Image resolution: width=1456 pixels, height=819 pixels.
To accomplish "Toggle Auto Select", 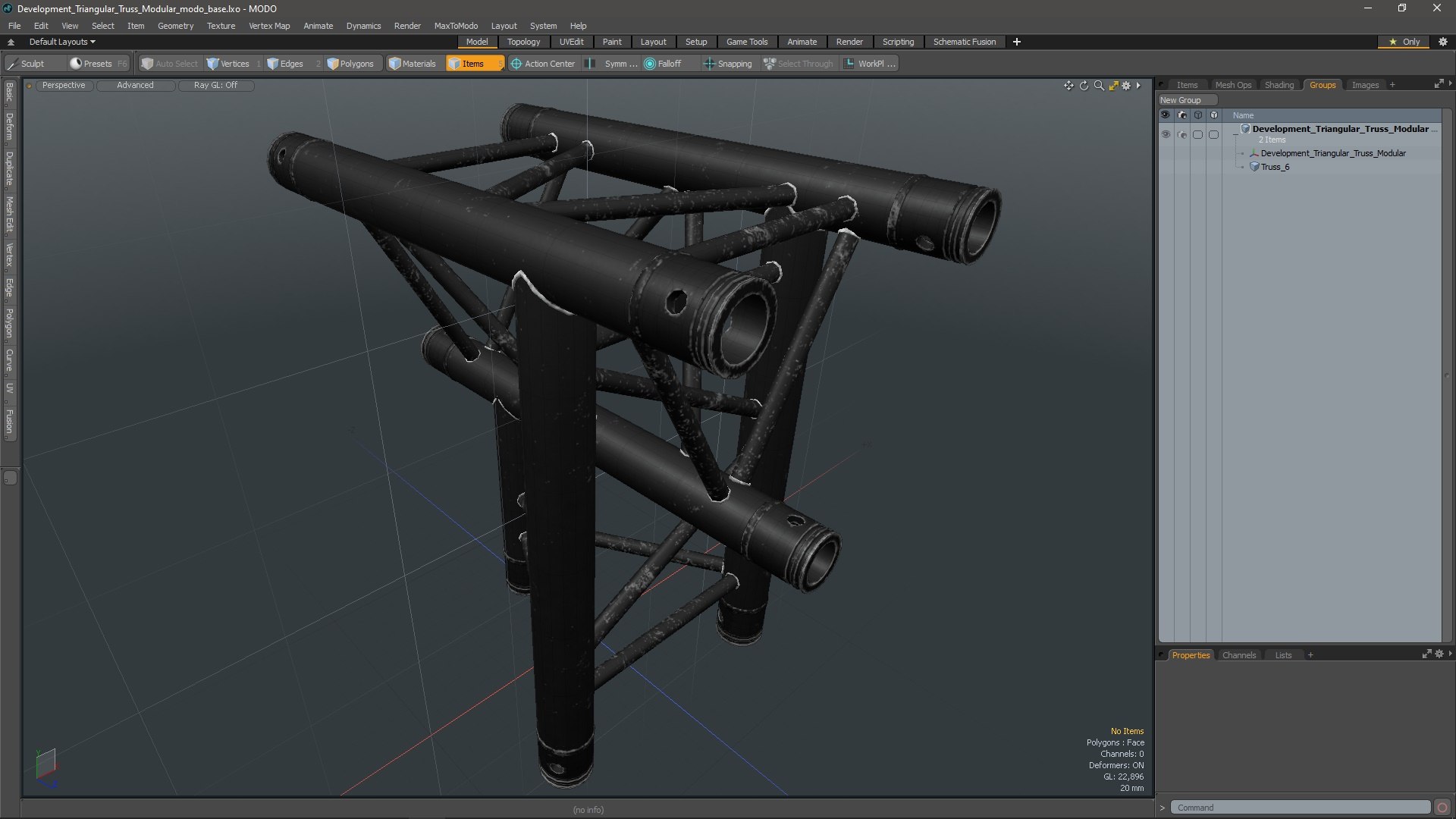I will 170,64.
